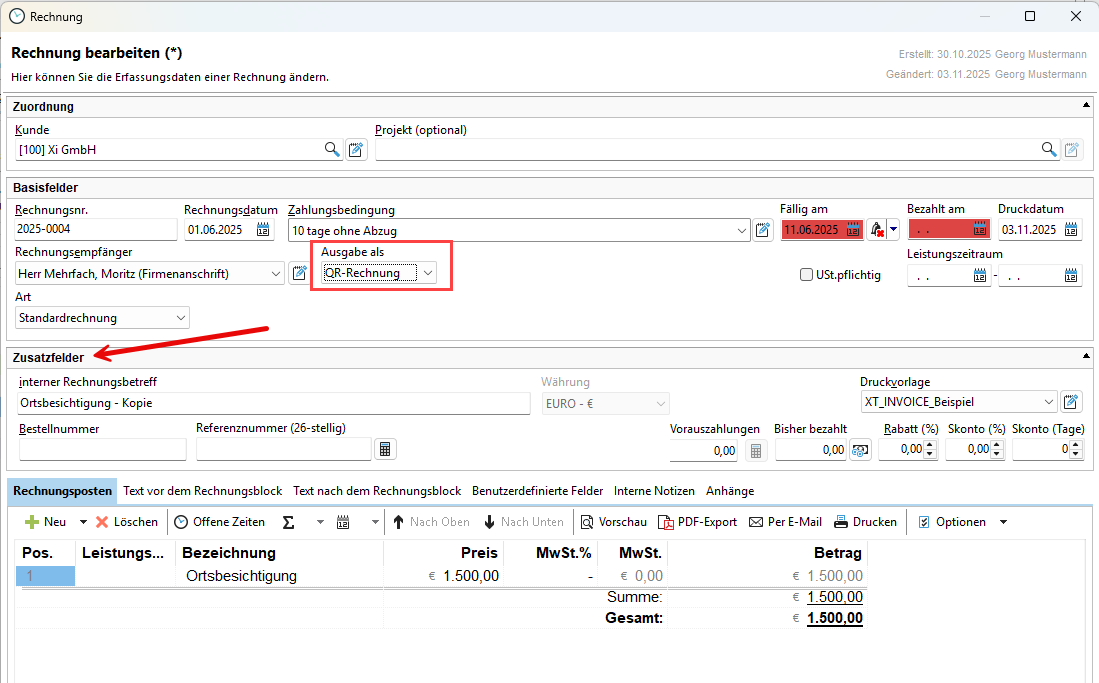Collapse the Zusatzfelder section
Screen dimensions: 1099x683
click(1086, 357)
